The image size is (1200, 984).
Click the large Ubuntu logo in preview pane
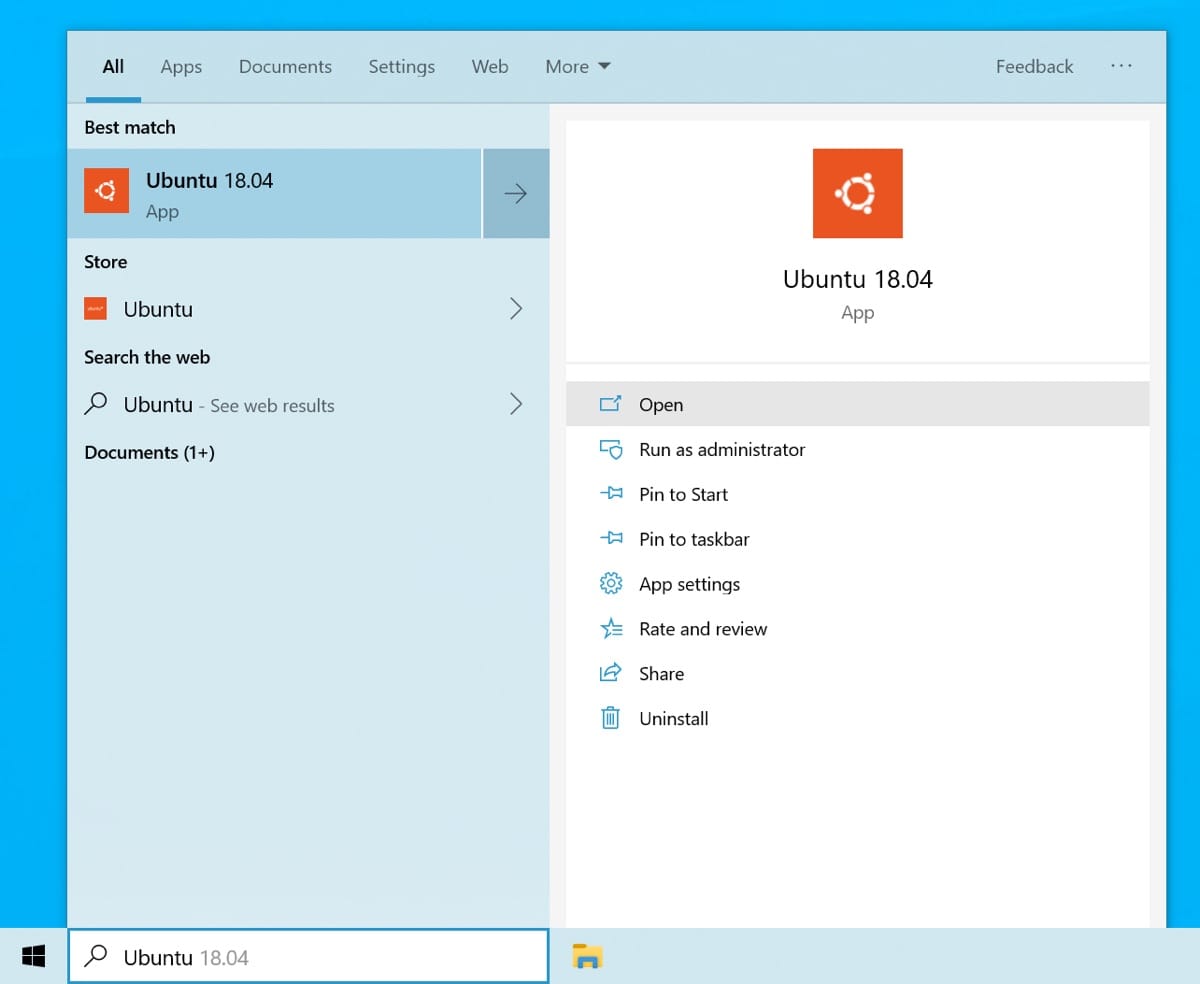(857, 193)
